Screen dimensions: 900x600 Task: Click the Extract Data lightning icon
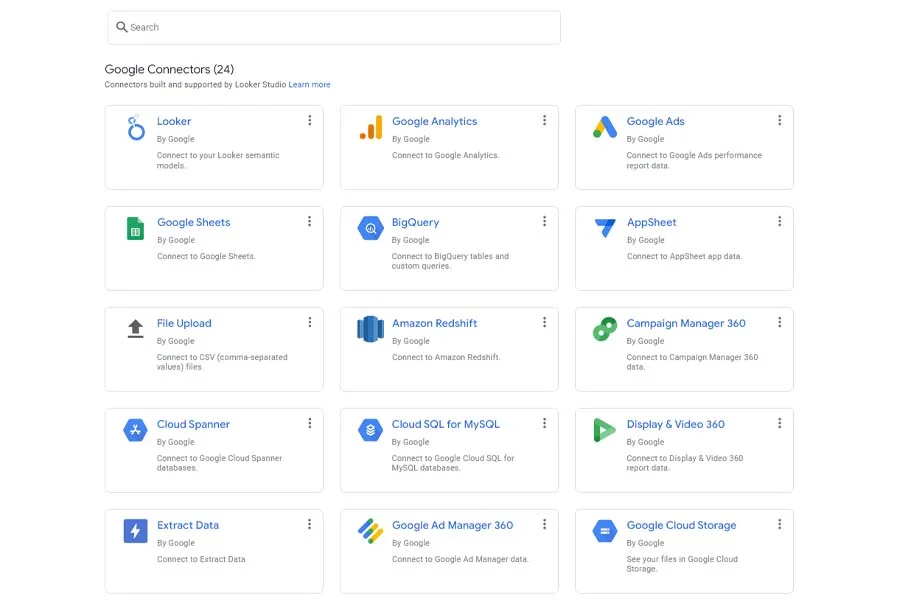coord(135,531)
